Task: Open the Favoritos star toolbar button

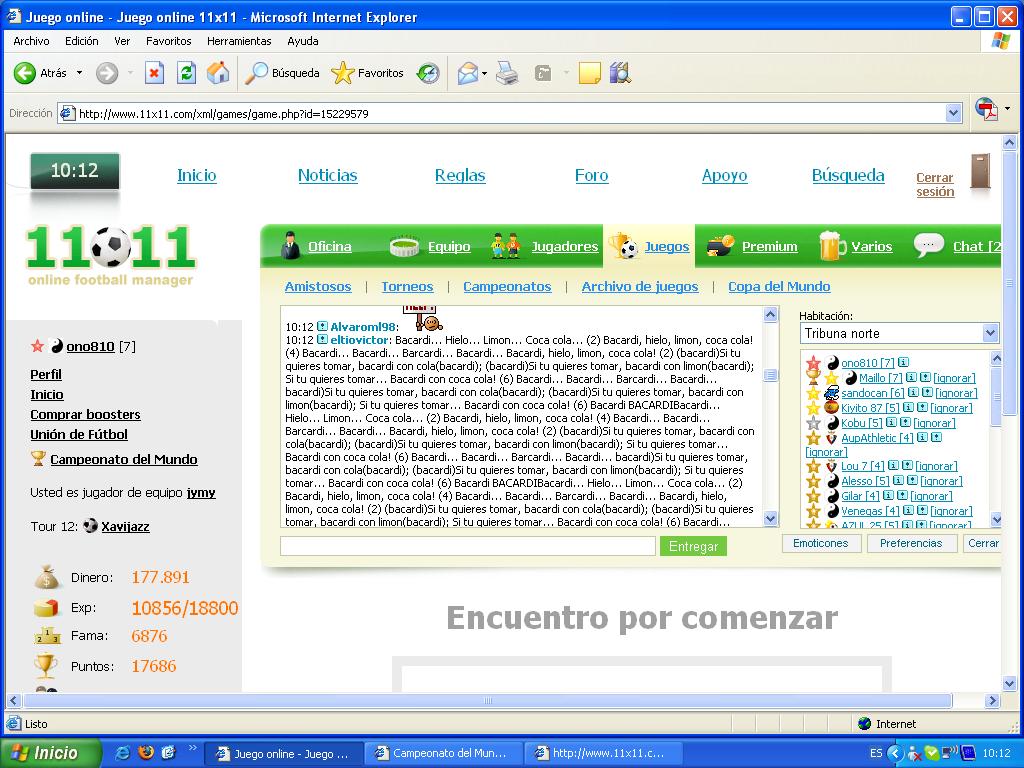Action: [368, 73]
